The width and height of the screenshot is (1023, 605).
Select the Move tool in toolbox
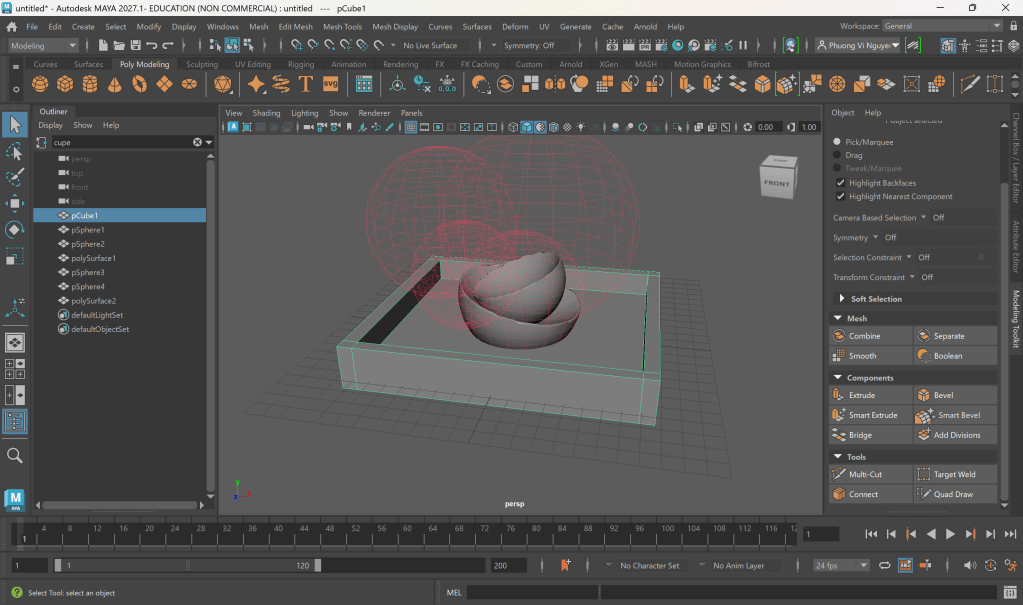click(x=14, y=204)
